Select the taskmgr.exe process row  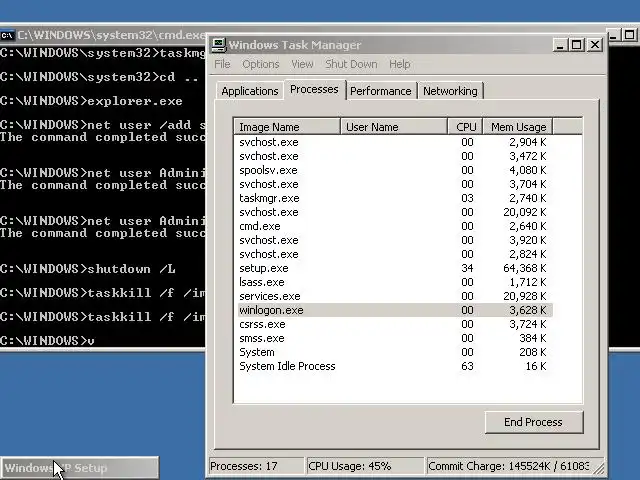(395, 198)
